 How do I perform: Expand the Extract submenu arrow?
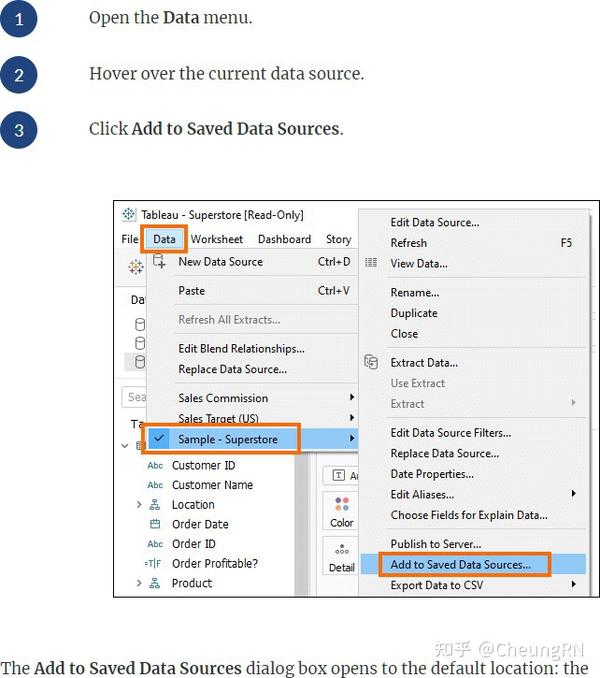(573, 403)
